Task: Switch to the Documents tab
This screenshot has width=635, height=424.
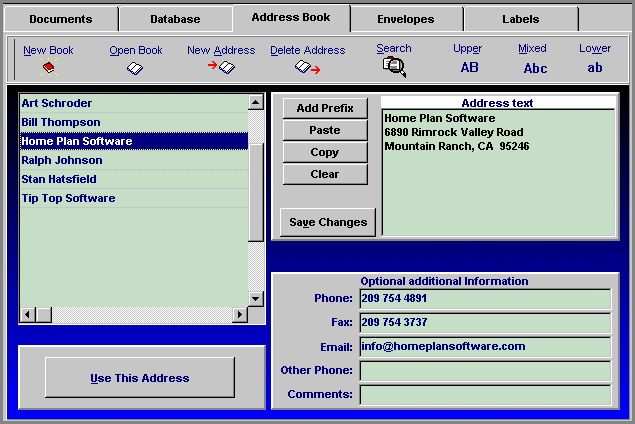Action: (61, 19)
